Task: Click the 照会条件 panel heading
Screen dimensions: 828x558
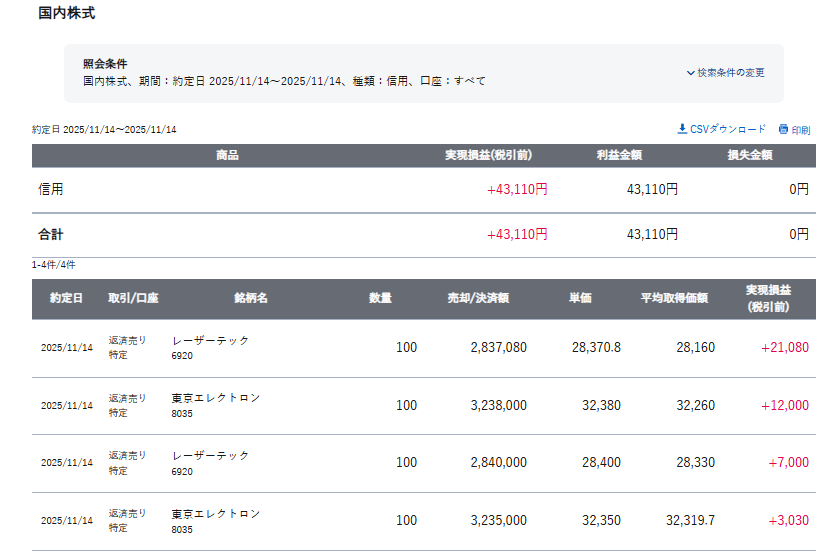Action: (x=105, y=63)
